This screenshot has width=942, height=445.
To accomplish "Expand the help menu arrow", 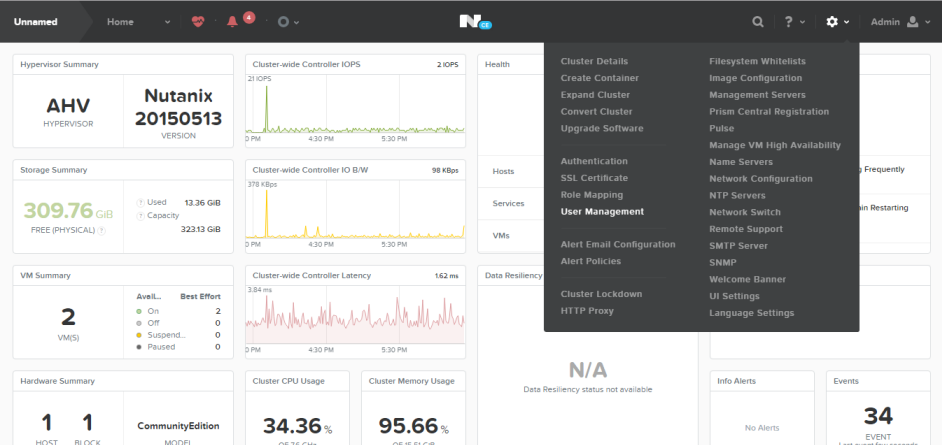I will (x=803, y=22).
